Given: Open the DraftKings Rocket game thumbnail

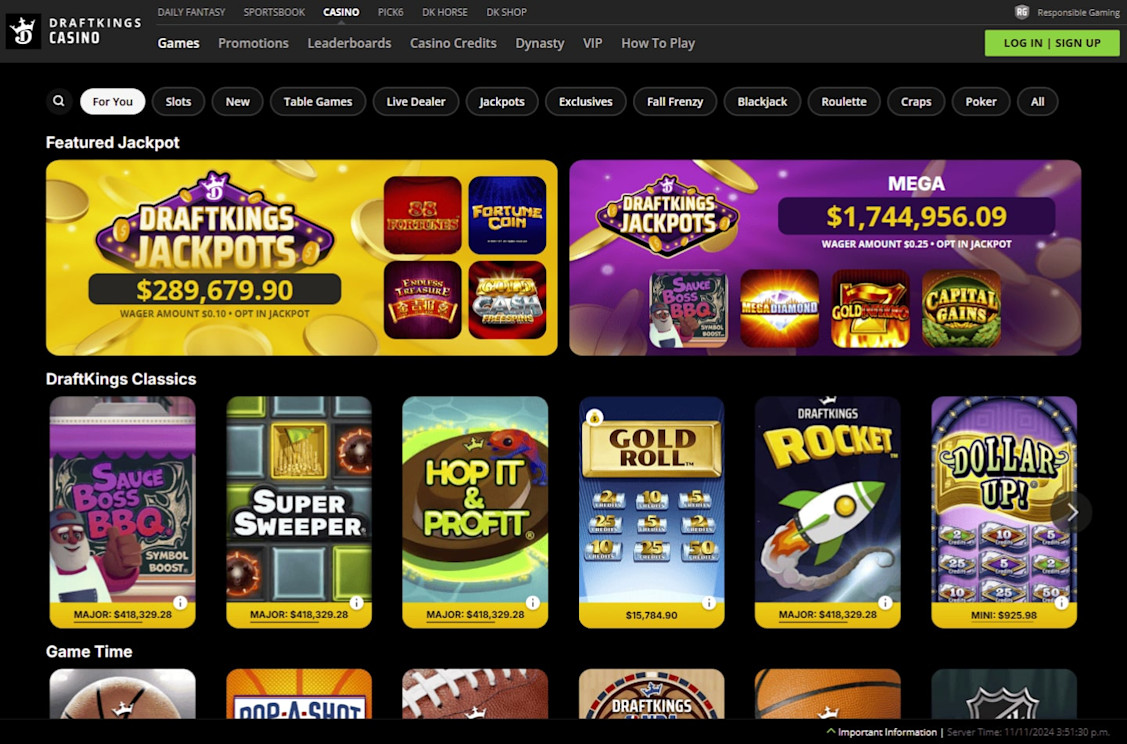Looking at the screenshot, I should click(x=827, y=512).
